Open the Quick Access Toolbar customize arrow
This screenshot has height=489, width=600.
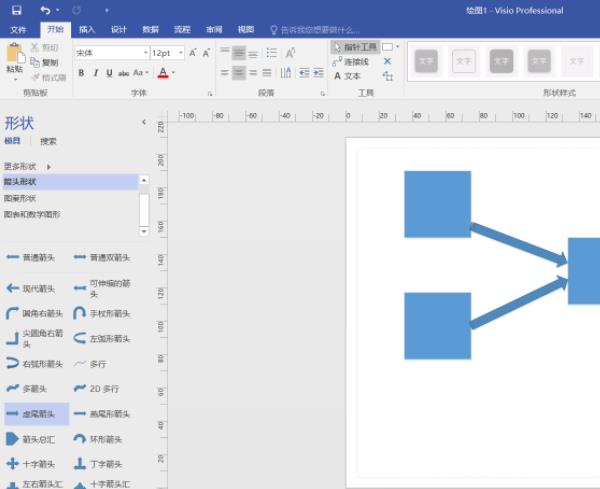pos(107,10)
